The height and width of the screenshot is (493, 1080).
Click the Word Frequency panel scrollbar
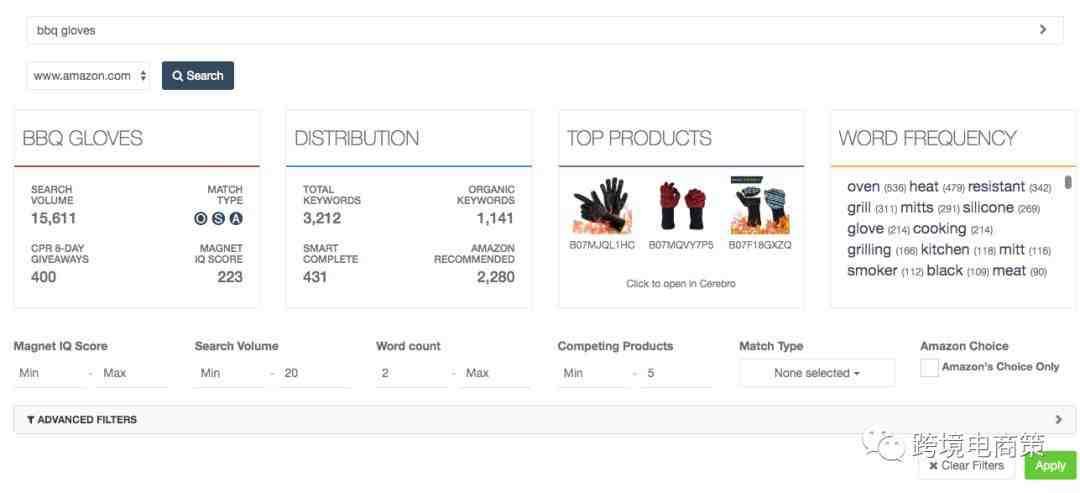coord(1068,182)
